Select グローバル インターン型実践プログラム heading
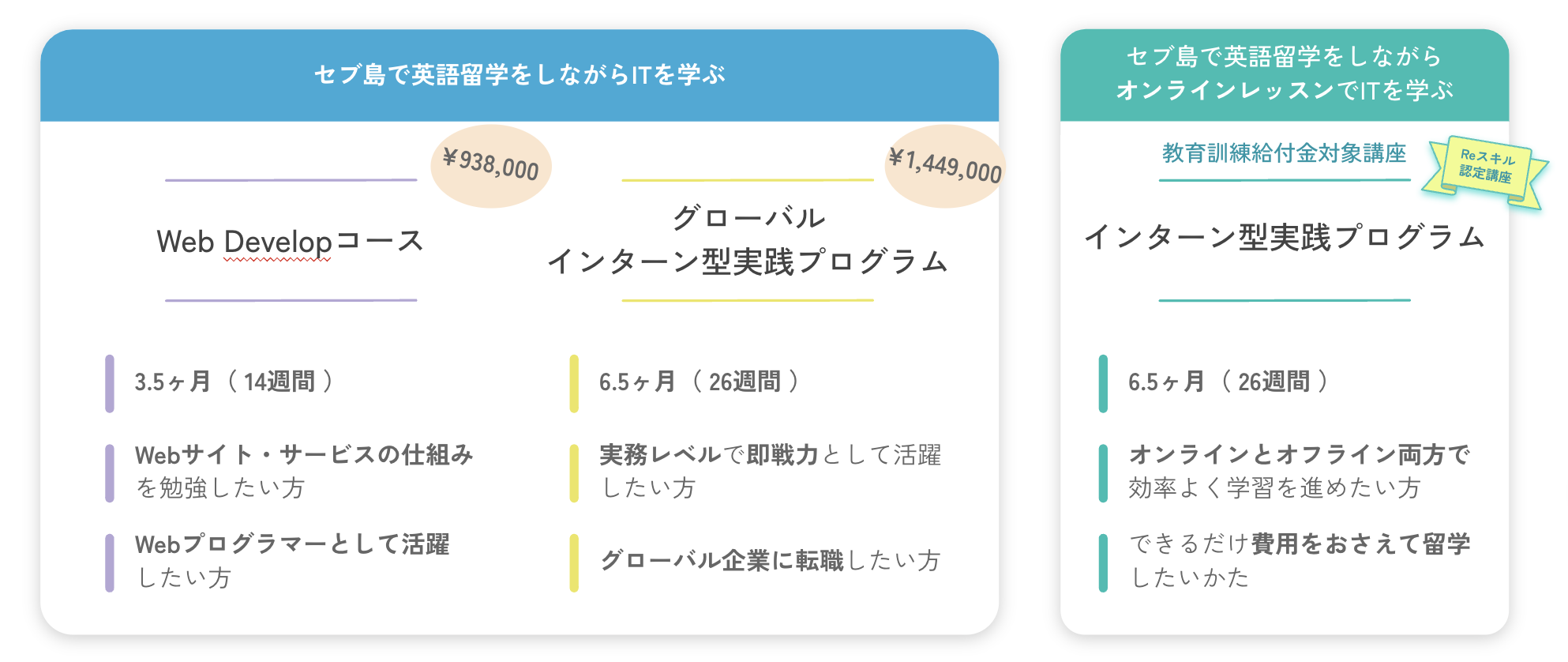The height and width of the screenshot is (662, 1568). tap(748, 239)
